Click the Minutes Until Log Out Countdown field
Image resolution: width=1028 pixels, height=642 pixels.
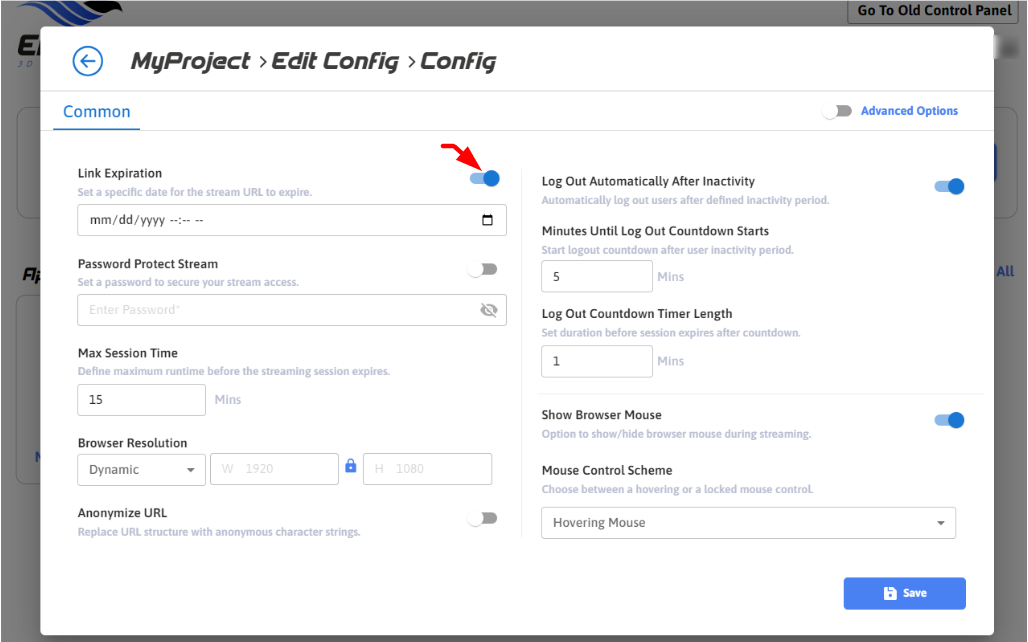click(596, 277)
